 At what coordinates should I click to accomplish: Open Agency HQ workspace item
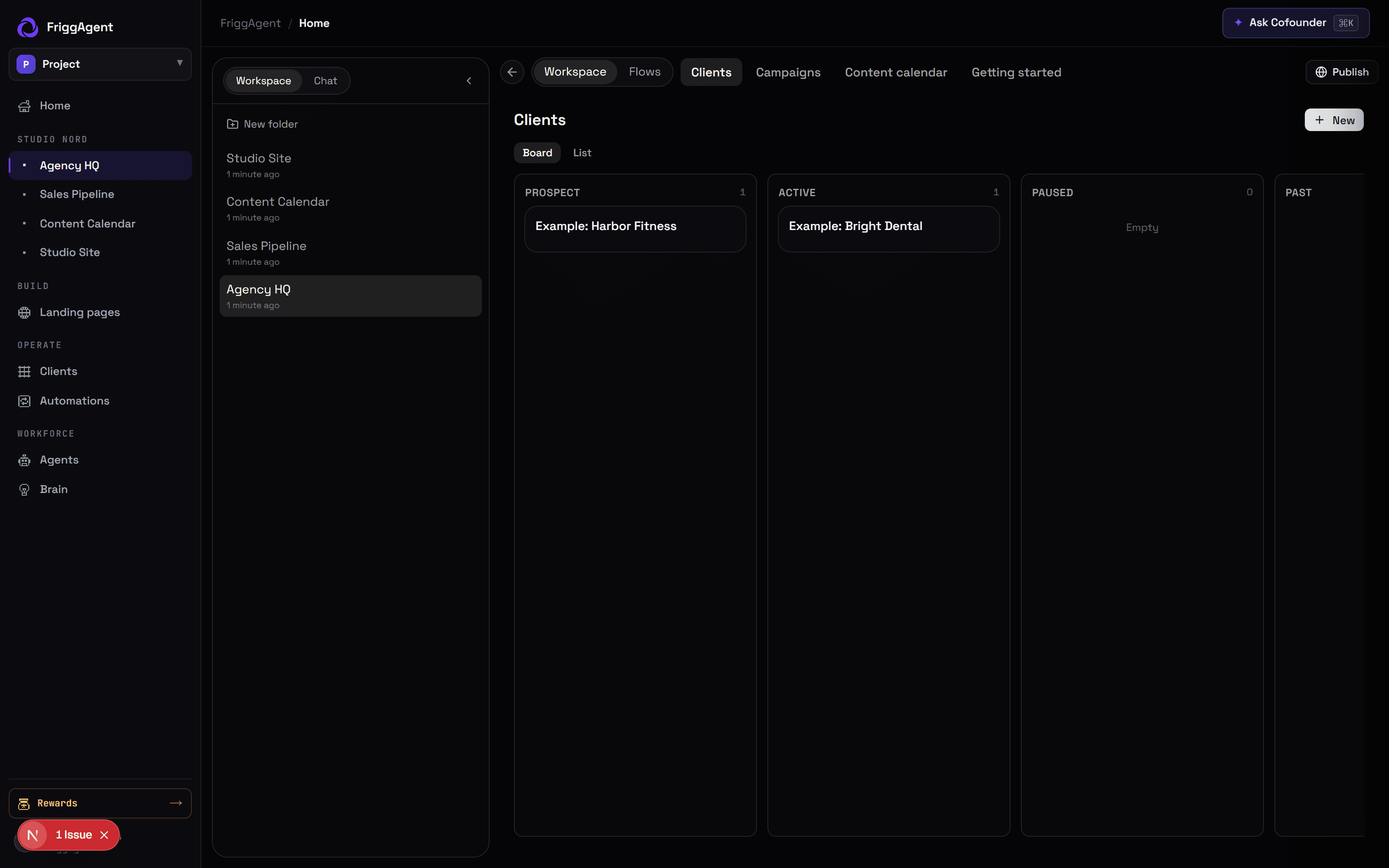tap(350, 296)
